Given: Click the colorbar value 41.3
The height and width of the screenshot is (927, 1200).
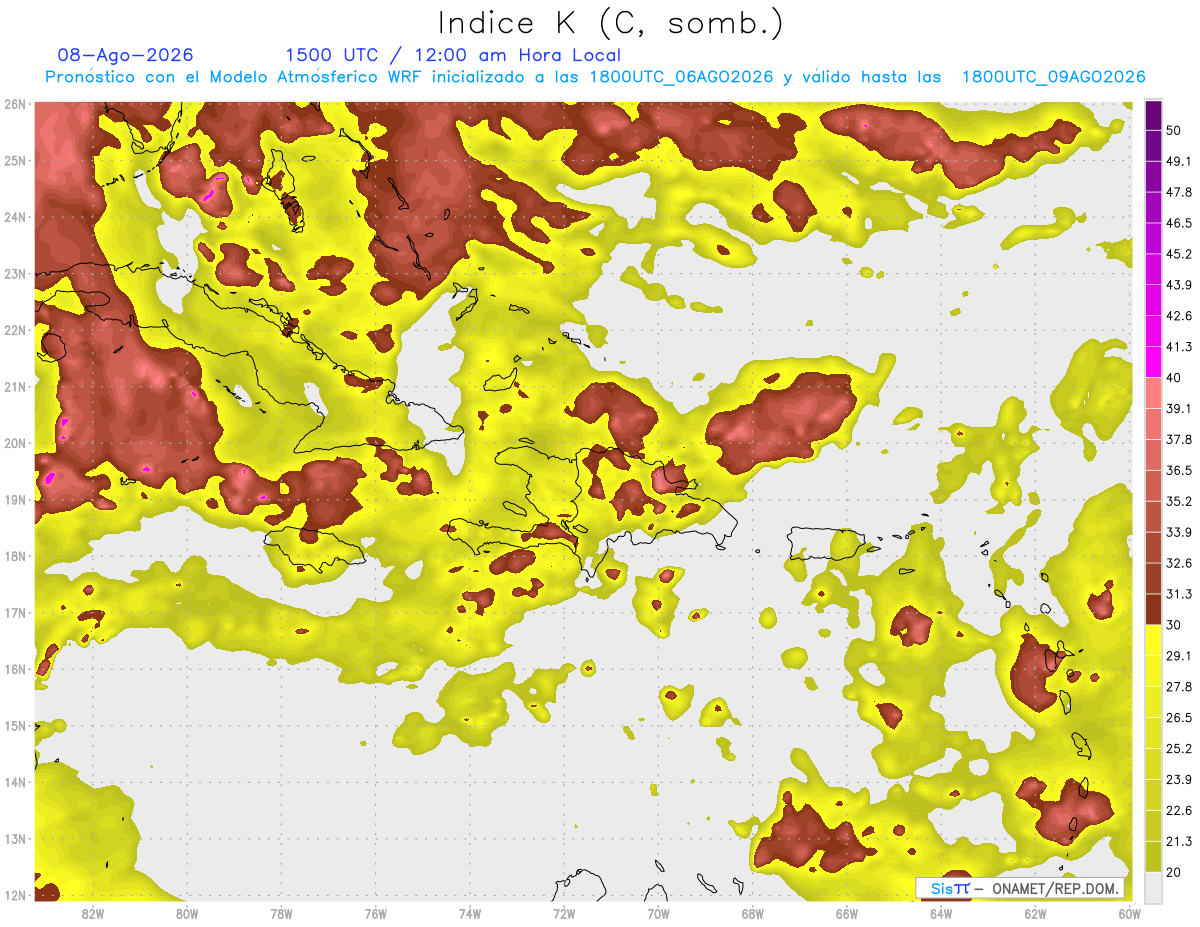Looking at the screenshot, I should tap(1178, 347).
